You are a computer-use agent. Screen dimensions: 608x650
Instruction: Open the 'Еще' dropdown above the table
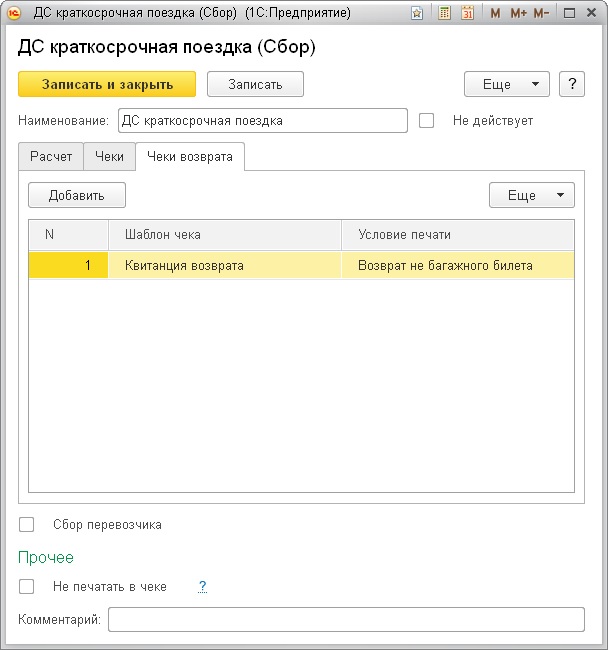[x=531, y=195]
